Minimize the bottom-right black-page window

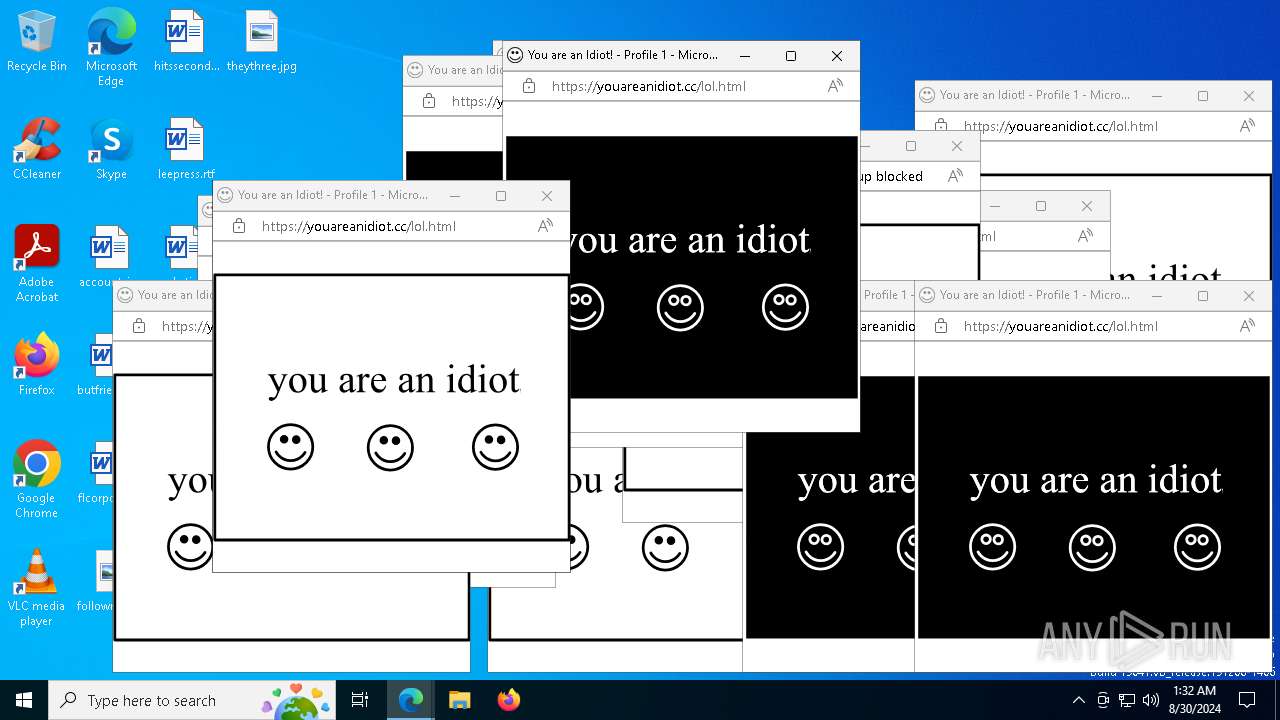[1157, 296]
